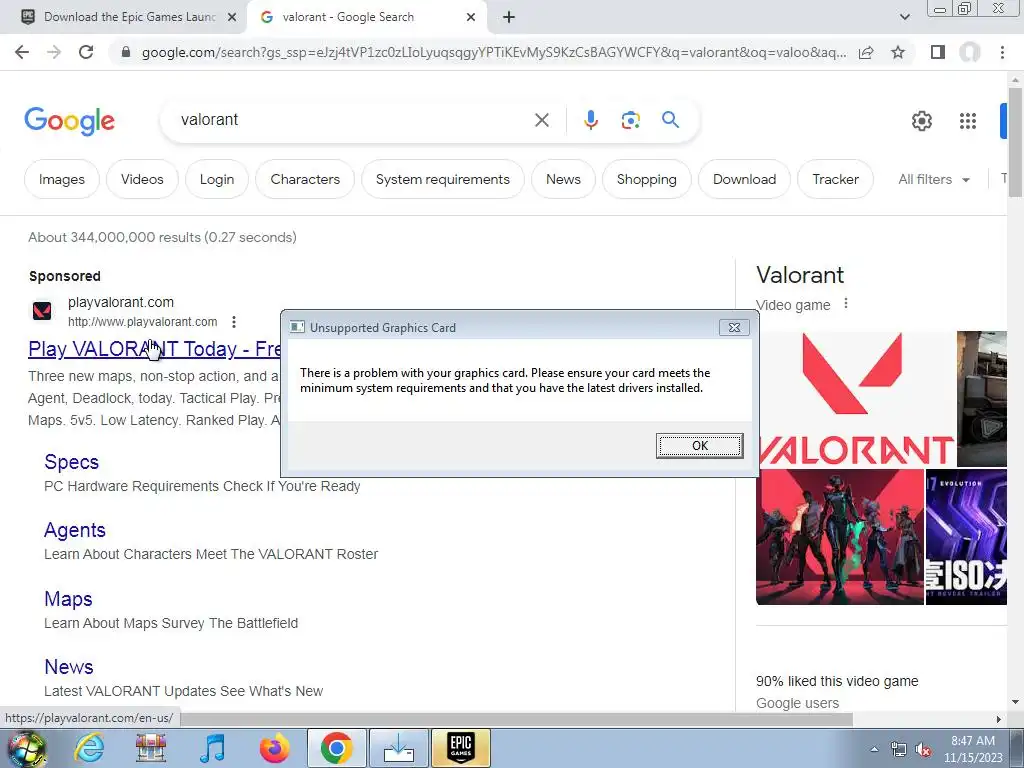Open Google Lens image search icon

click(630, 120)
